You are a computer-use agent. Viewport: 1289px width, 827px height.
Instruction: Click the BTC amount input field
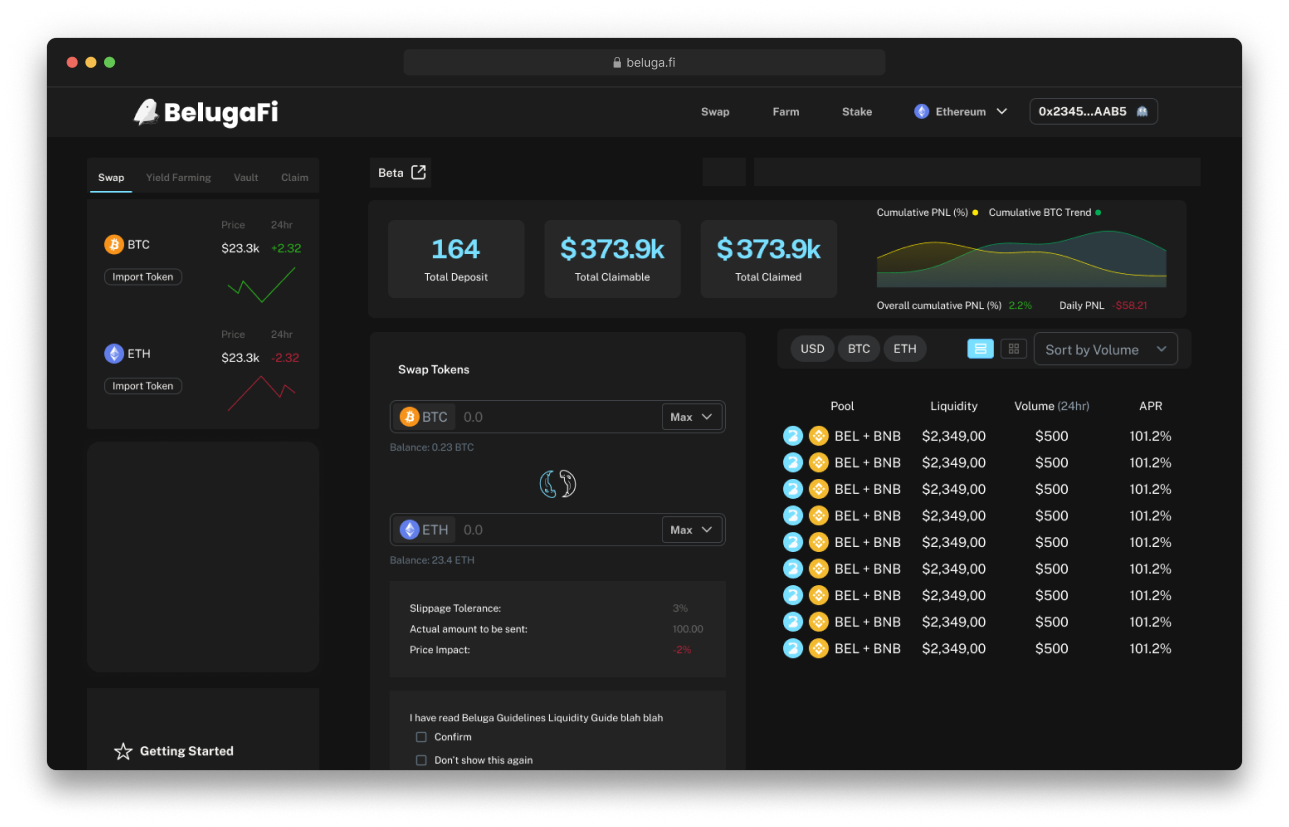click(x=559, y=417)
